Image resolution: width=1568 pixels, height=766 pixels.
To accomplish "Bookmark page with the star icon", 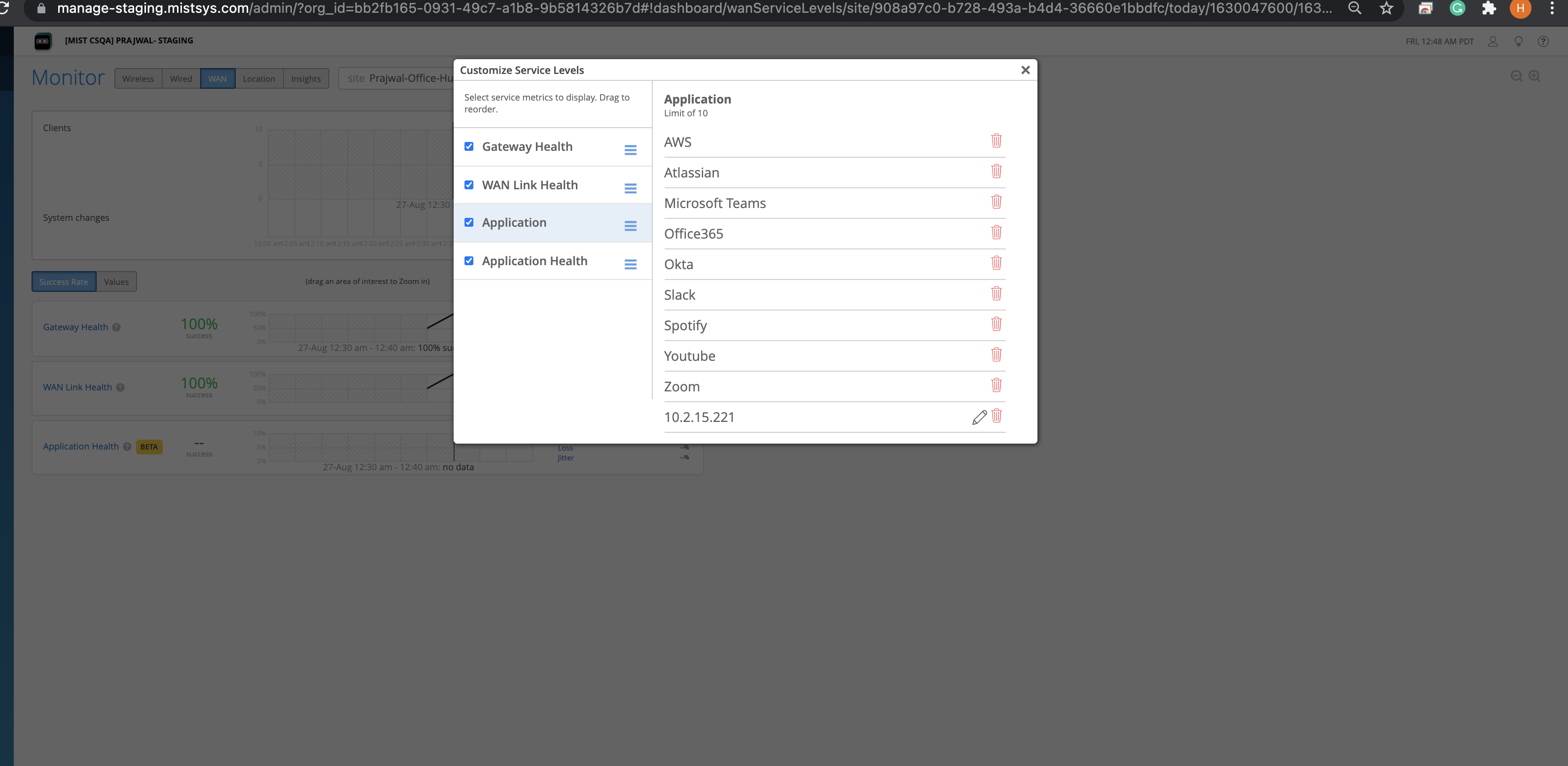I will 1386,8.
